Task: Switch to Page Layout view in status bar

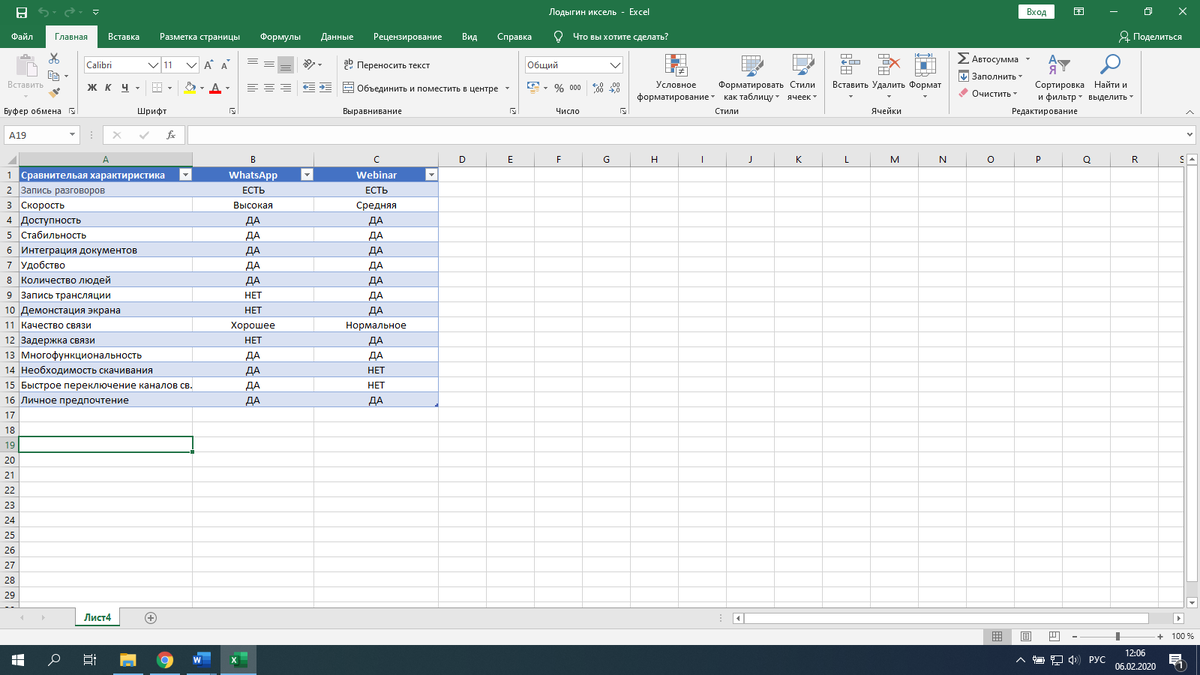Action: (x=1026, y=636)
